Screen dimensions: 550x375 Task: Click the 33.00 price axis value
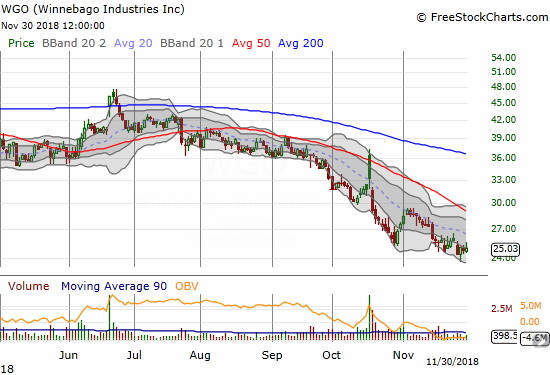[x=504, y=180]
